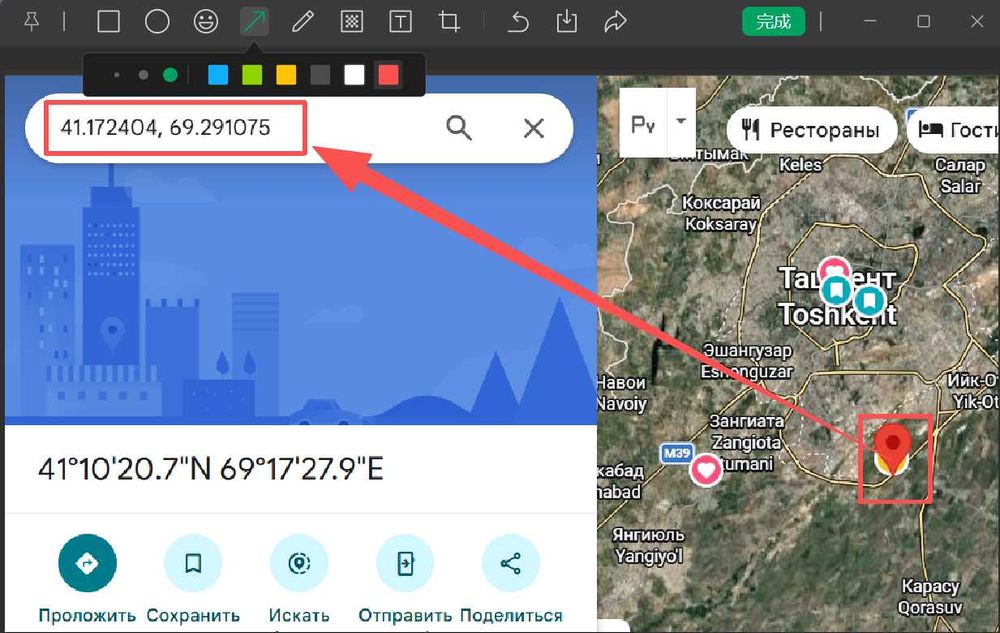Filter map by Рестораны chip

pyautogui.click(x=812, y=130)
